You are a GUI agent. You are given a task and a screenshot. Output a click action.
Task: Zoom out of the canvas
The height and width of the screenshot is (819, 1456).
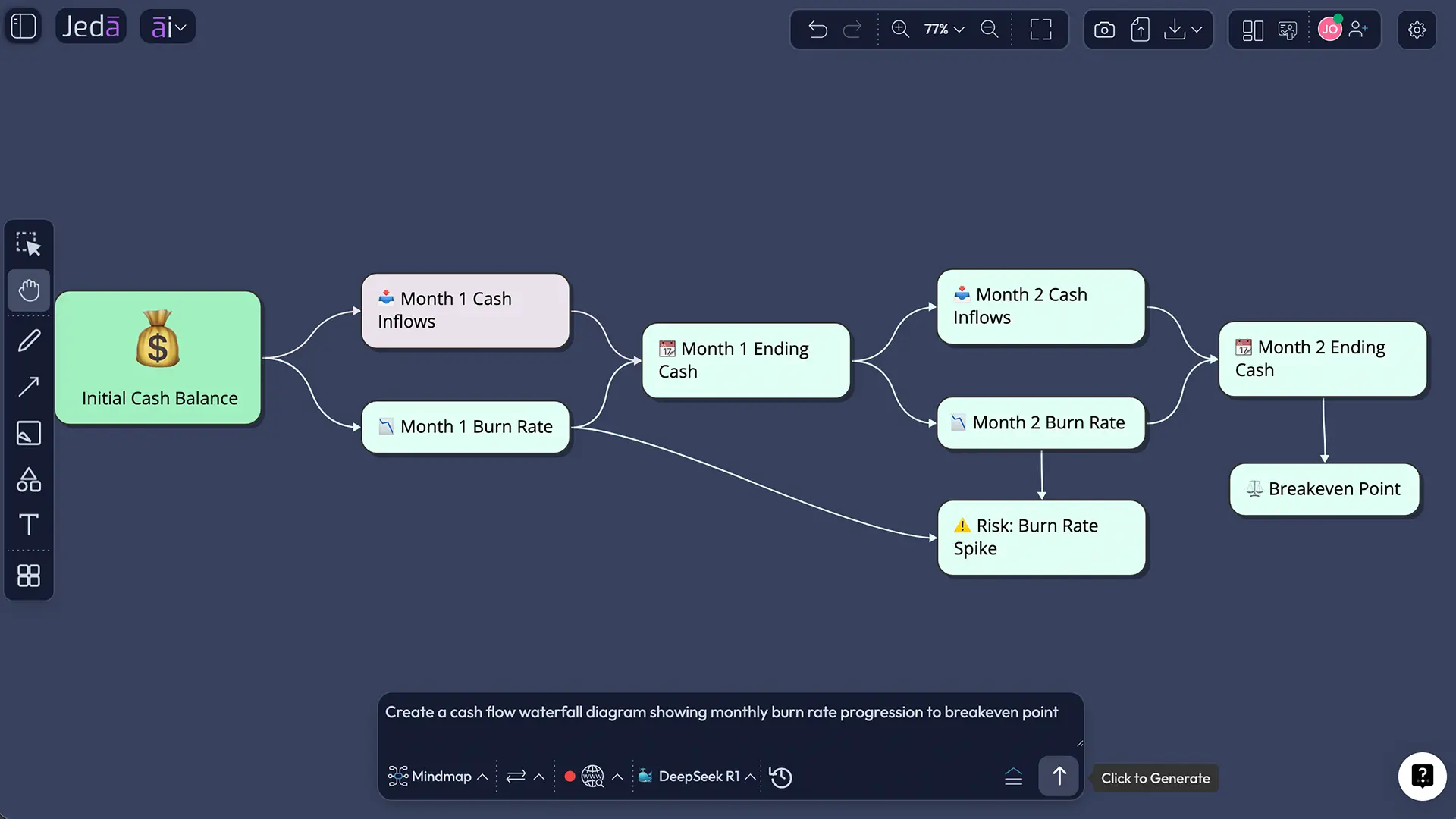(990, 29)
